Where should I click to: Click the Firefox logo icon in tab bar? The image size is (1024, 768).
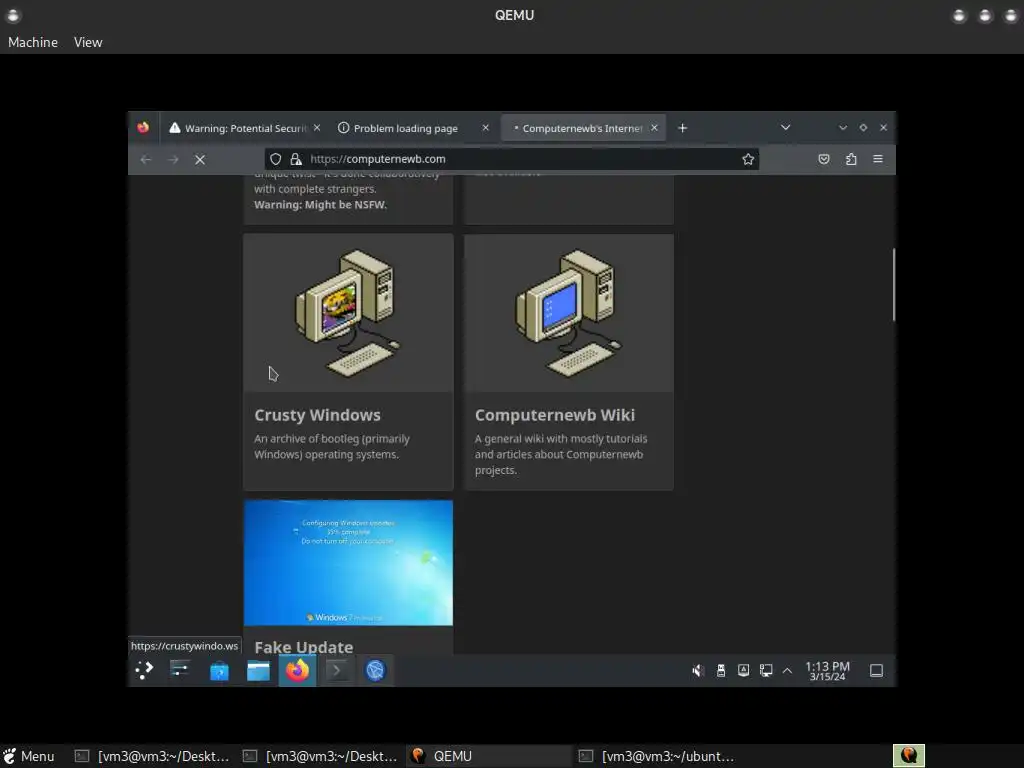point(143,127)
